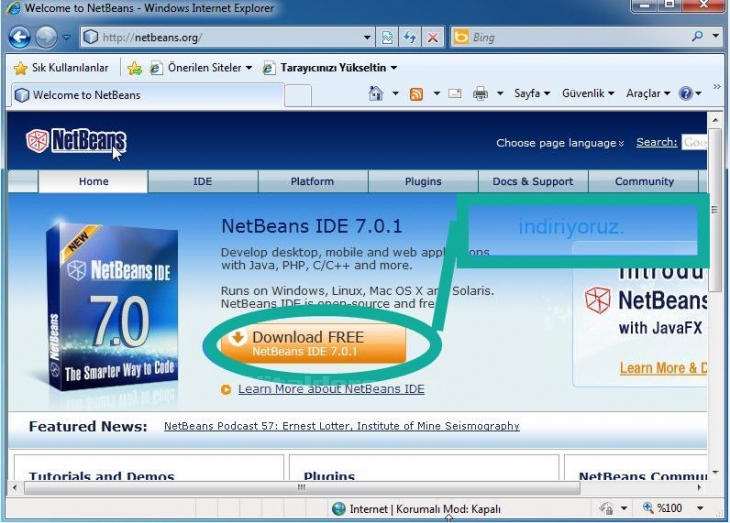
Task: Switch to the Plugins navigation tab
Action: 423,182
